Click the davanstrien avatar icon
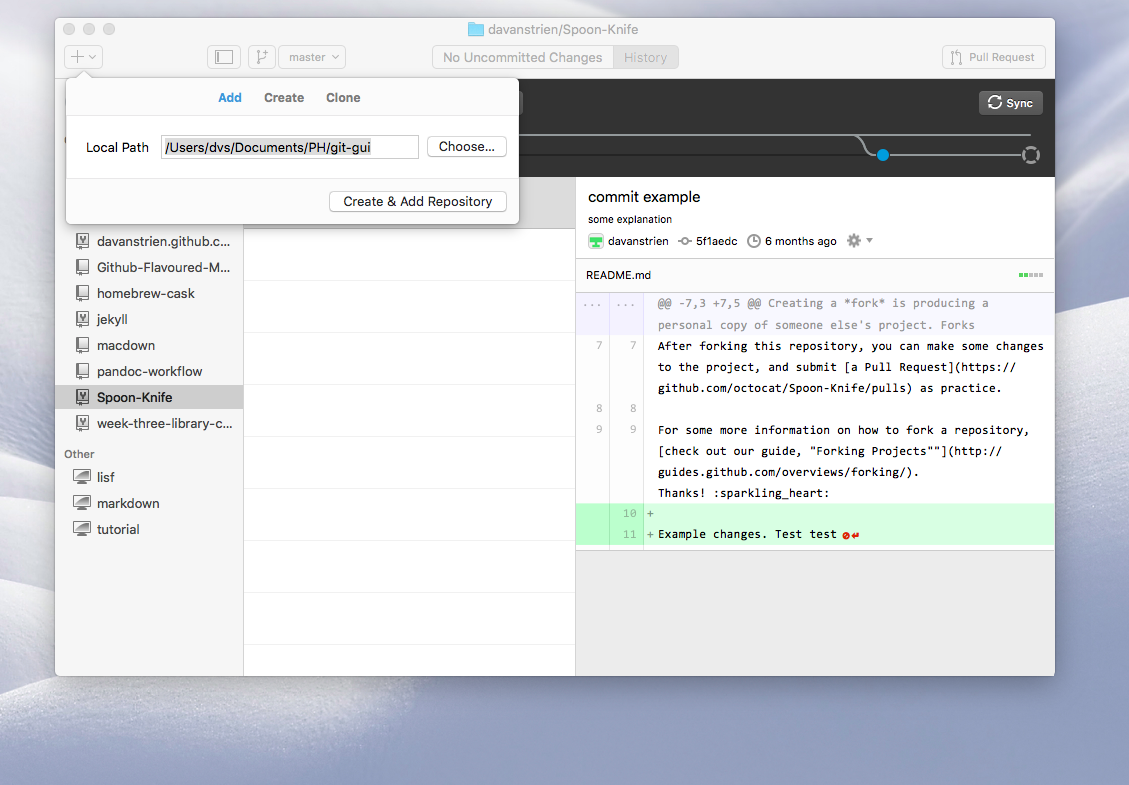 [x=596, y=241]
